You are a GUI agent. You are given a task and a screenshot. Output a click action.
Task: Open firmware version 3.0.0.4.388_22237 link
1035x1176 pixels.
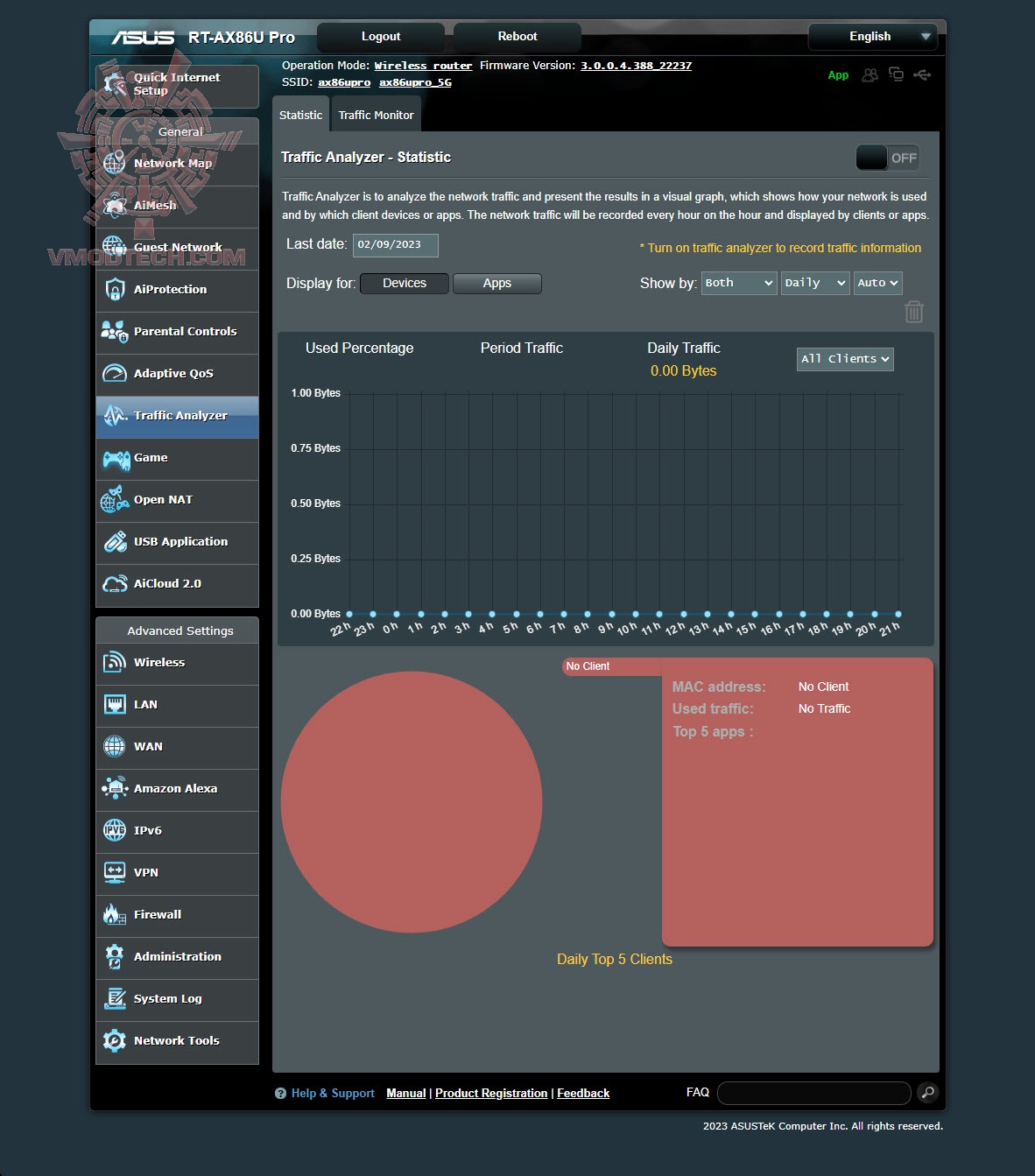tap(636, 66)
